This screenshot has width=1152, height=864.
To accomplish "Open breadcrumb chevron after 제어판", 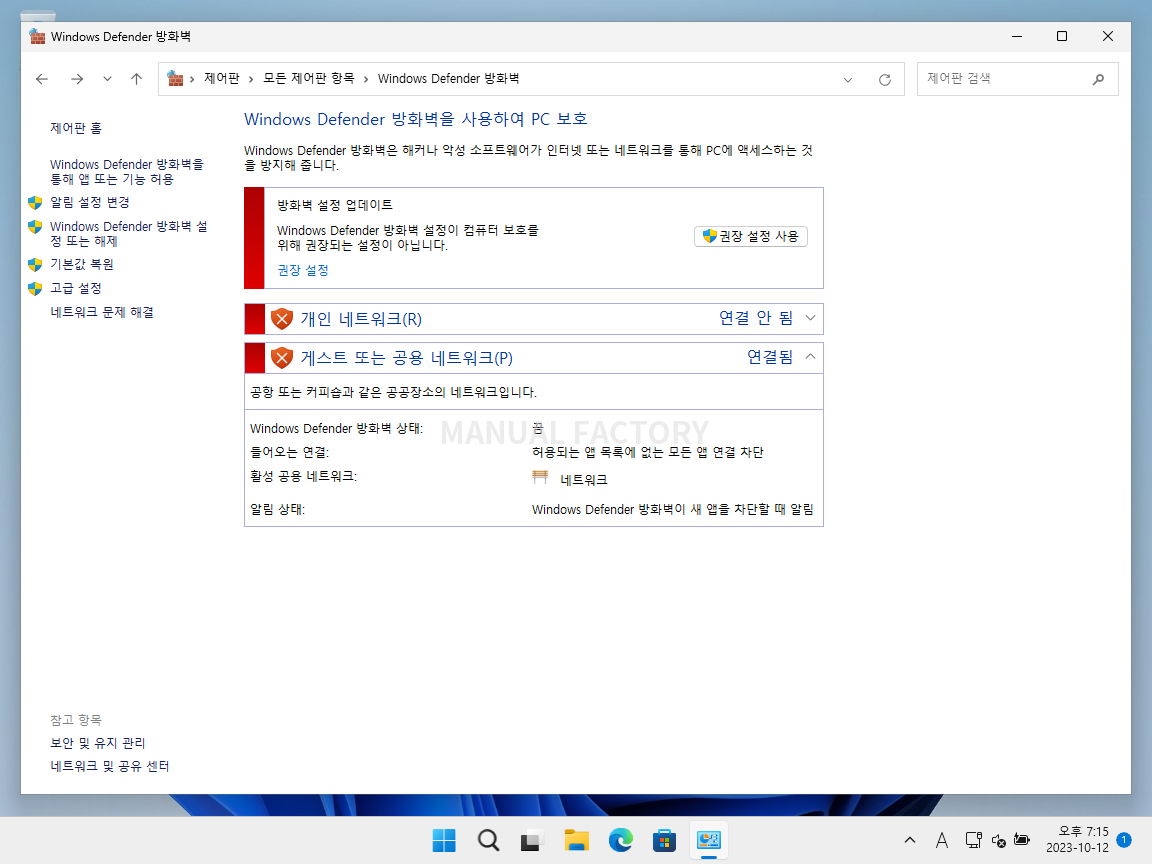I will pos(251,79).
